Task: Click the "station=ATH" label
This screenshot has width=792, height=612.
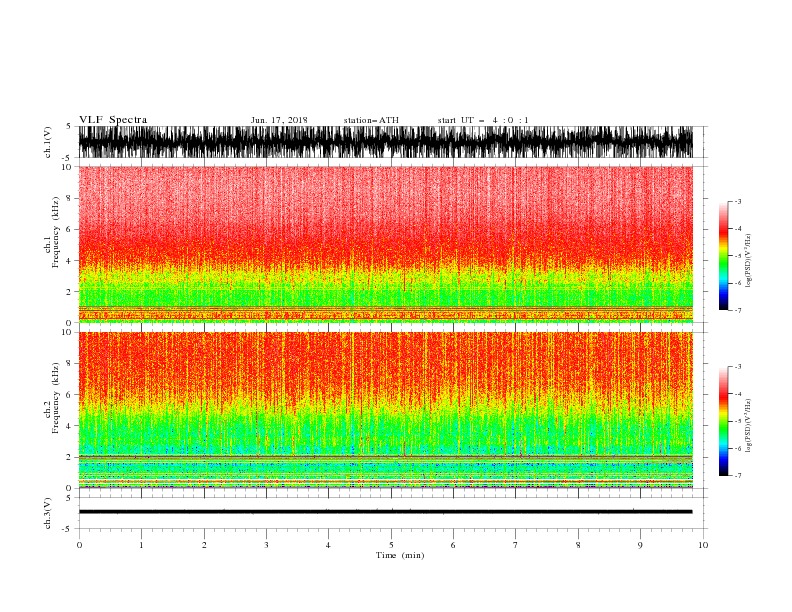Action: point(371,120)
